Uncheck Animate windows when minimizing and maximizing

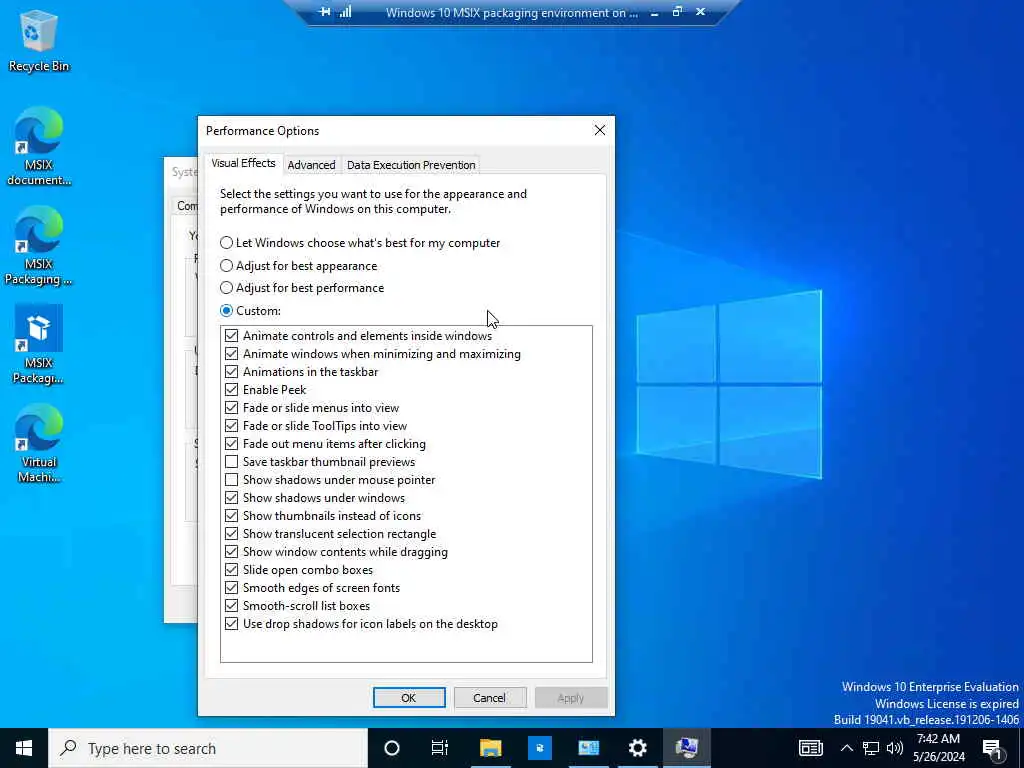click(x=231, y=354)
